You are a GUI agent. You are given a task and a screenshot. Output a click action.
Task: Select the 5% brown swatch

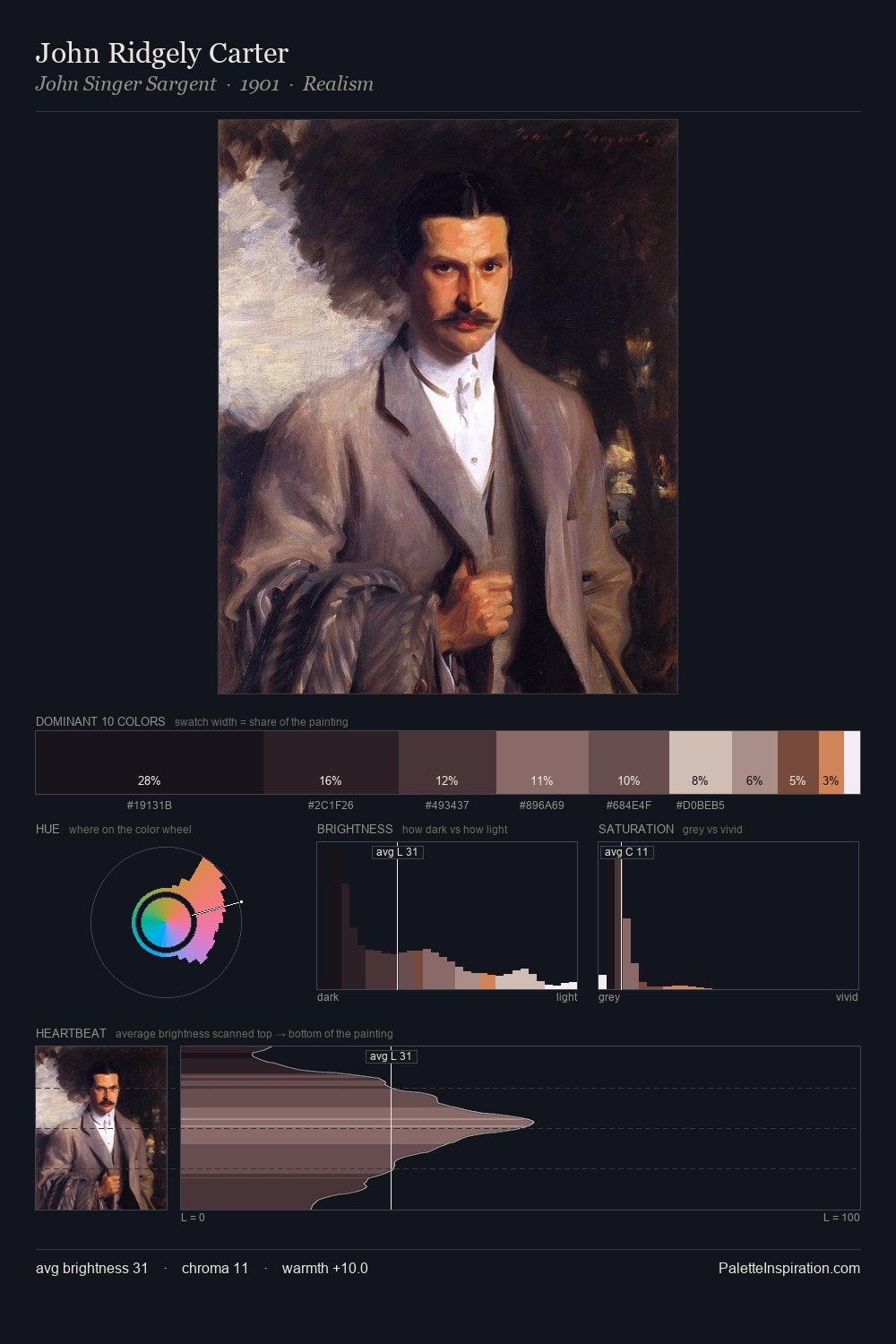point(798,762)
